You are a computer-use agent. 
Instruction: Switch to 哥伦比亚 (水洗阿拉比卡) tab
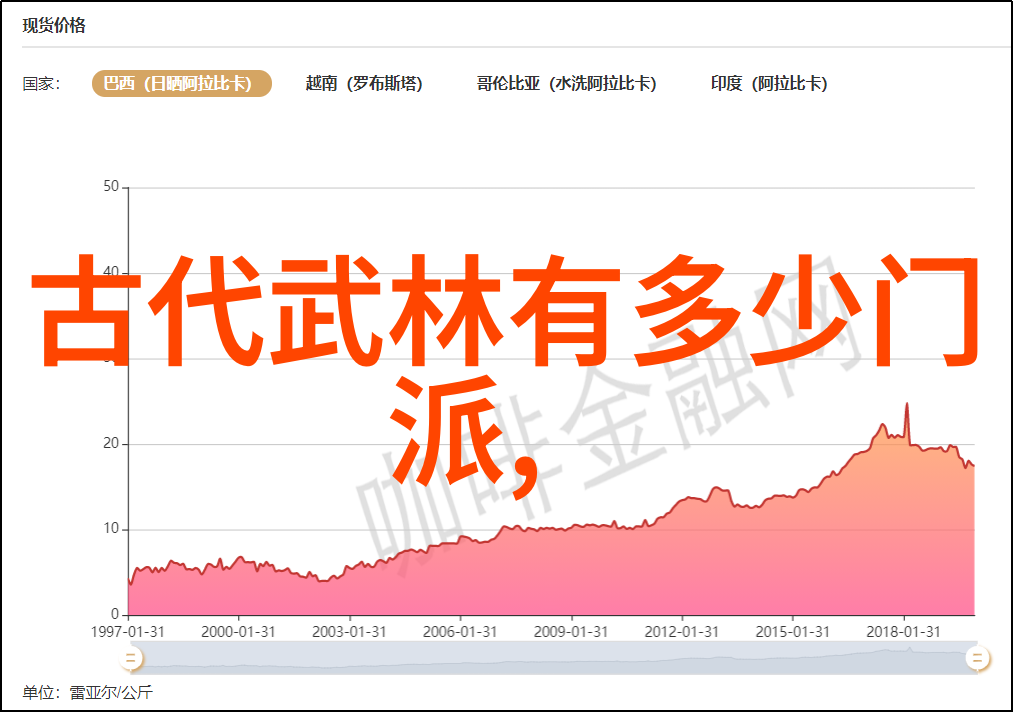[567, 84]
